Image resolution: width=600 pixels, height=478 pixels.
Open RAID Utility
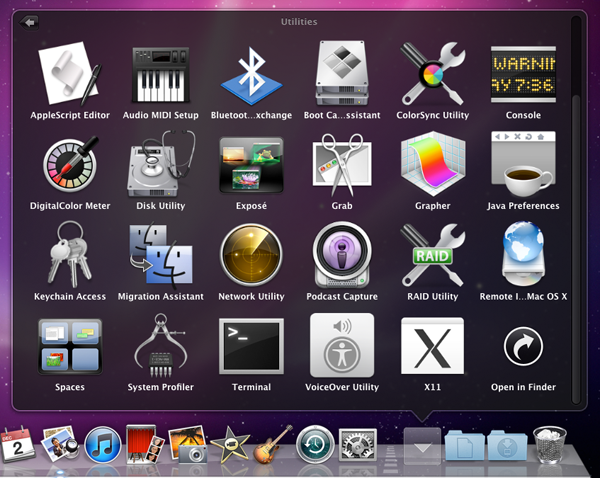(433, 255)
